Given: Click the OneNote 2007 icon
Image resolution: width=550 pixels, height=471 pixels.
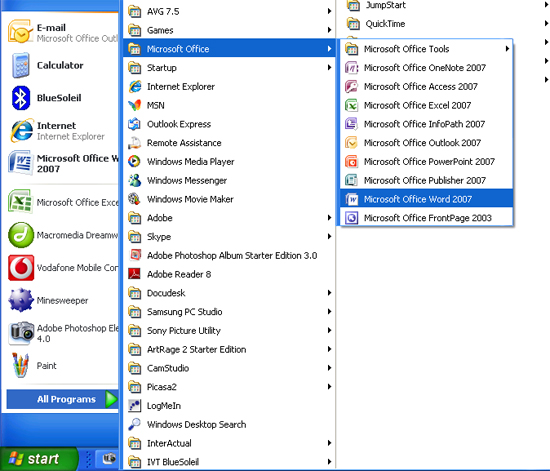Looking at the screenshot, I should (x=351, y=68).
